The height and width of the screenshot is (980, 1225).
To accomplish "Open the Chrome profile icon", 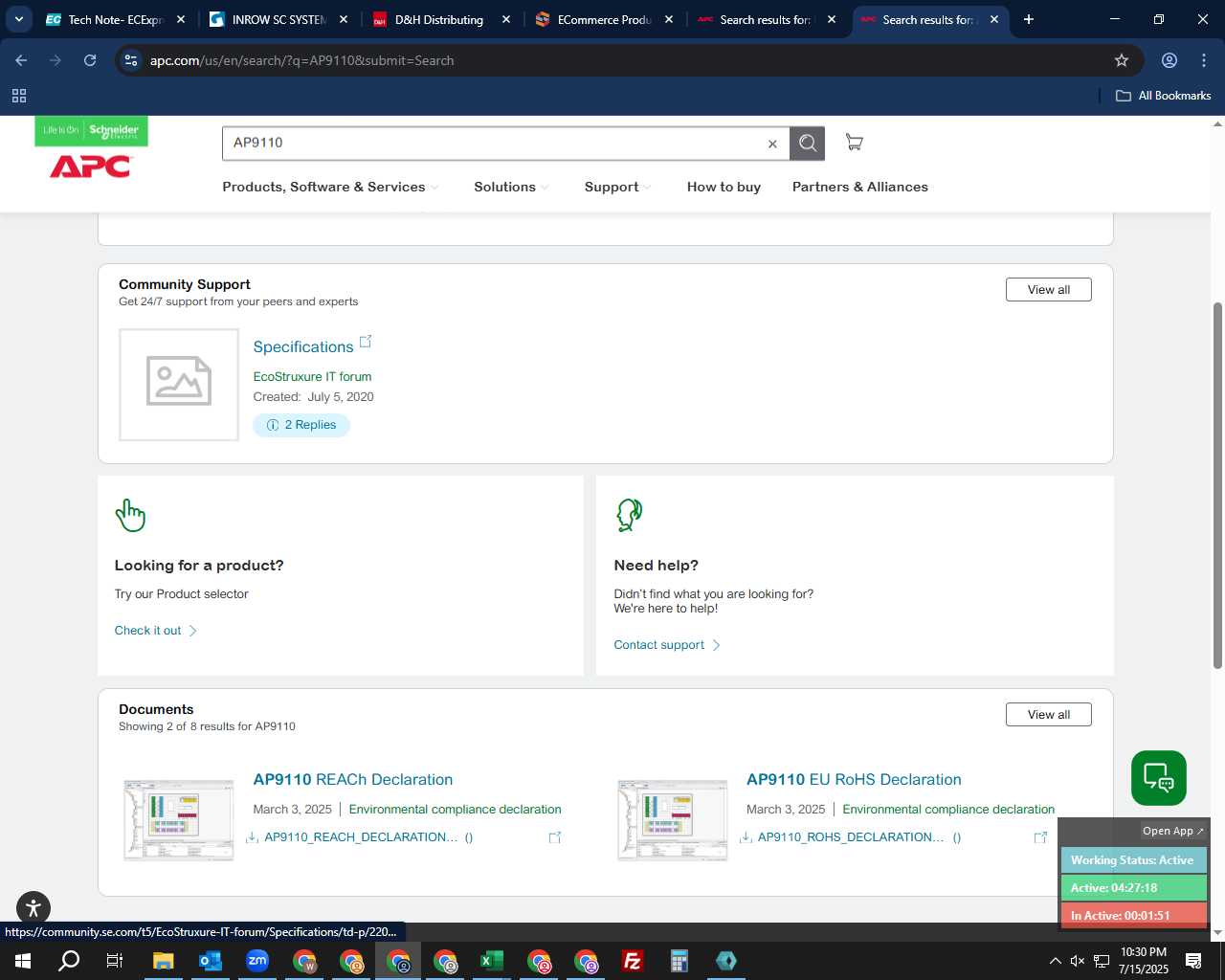I will (1169, 60).
